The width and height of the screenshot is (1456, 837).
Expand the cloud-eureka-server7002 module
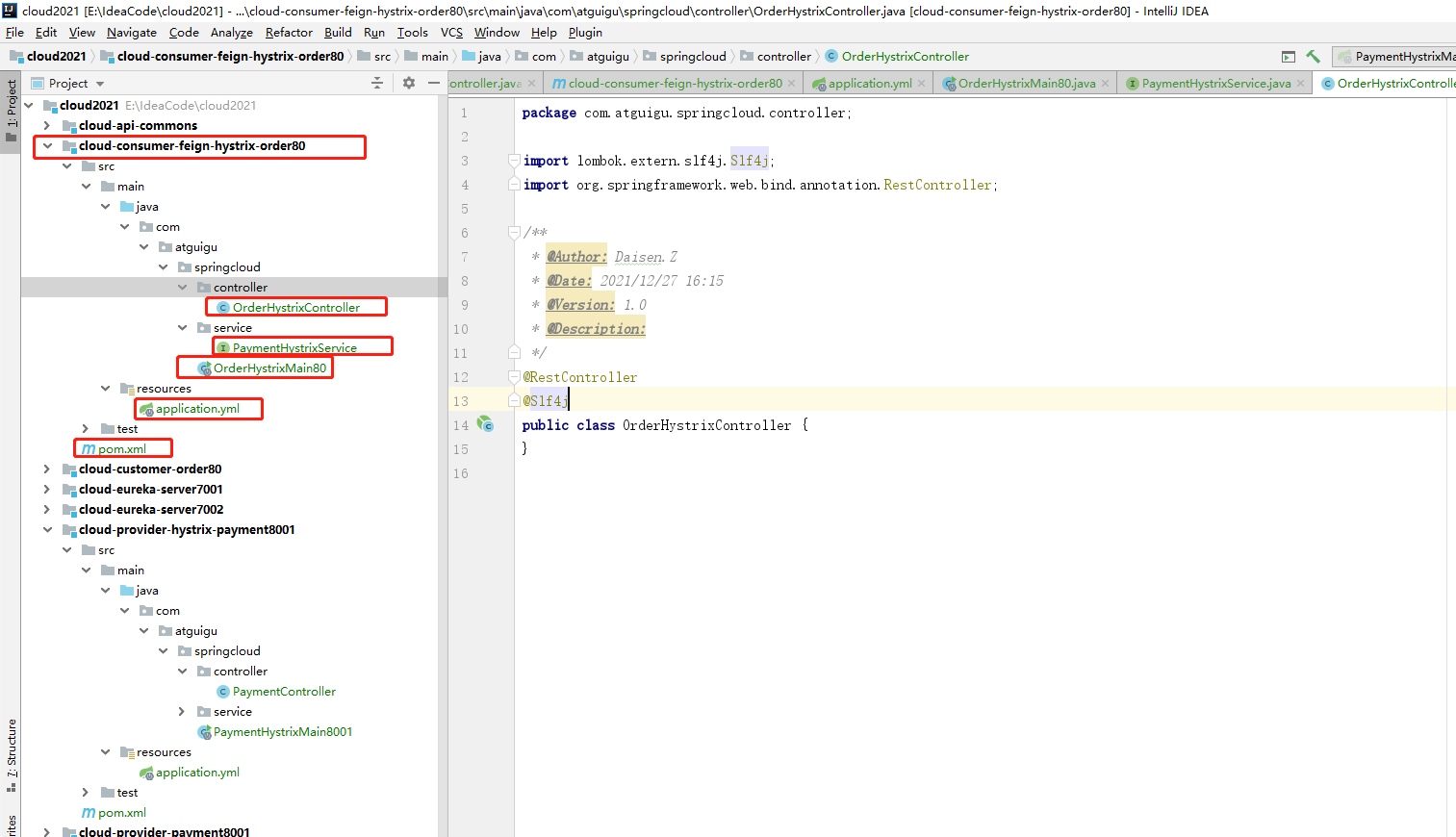[x=47, y=510]
